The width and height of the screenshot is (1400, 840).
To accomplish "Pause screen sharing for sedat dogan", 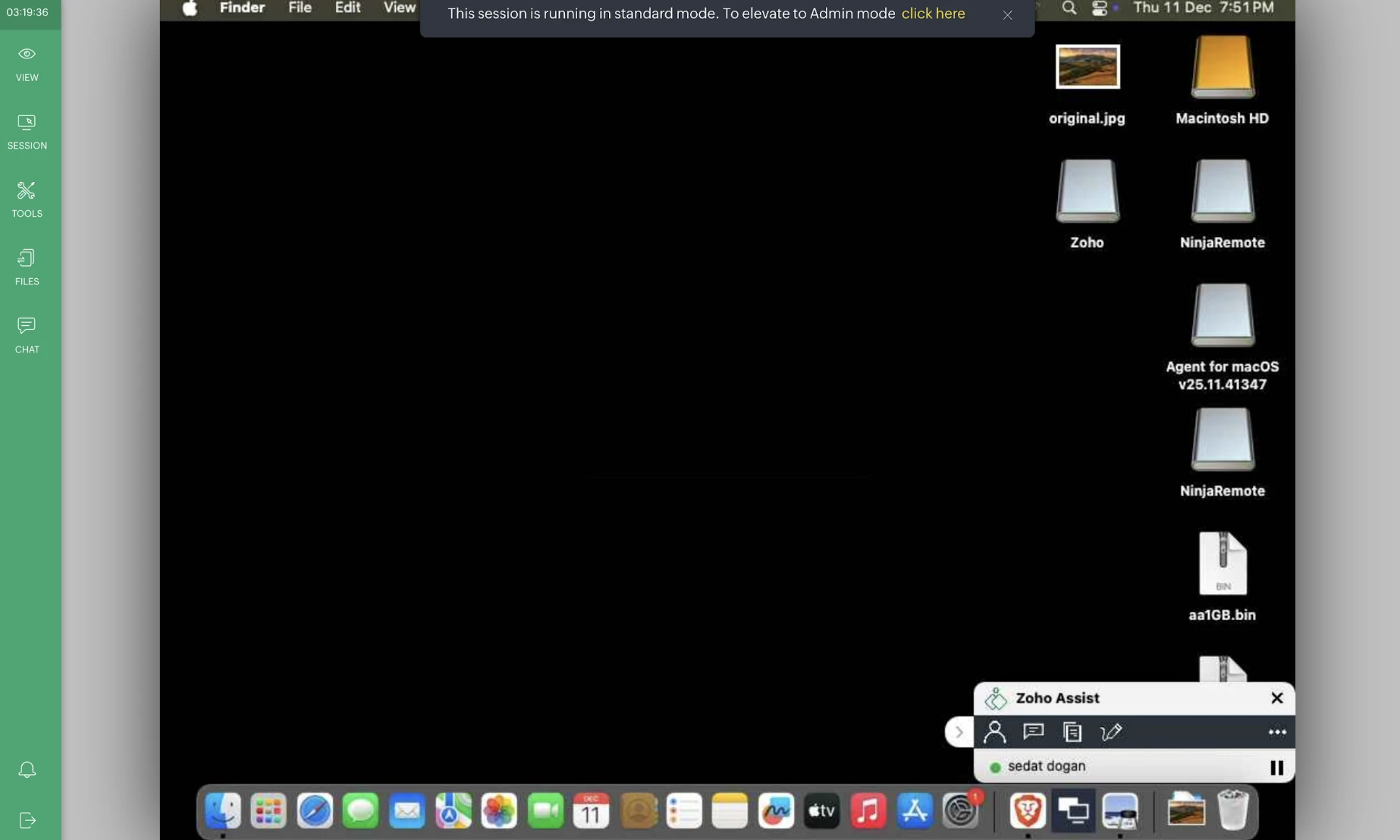I will tap(1277, 767).
